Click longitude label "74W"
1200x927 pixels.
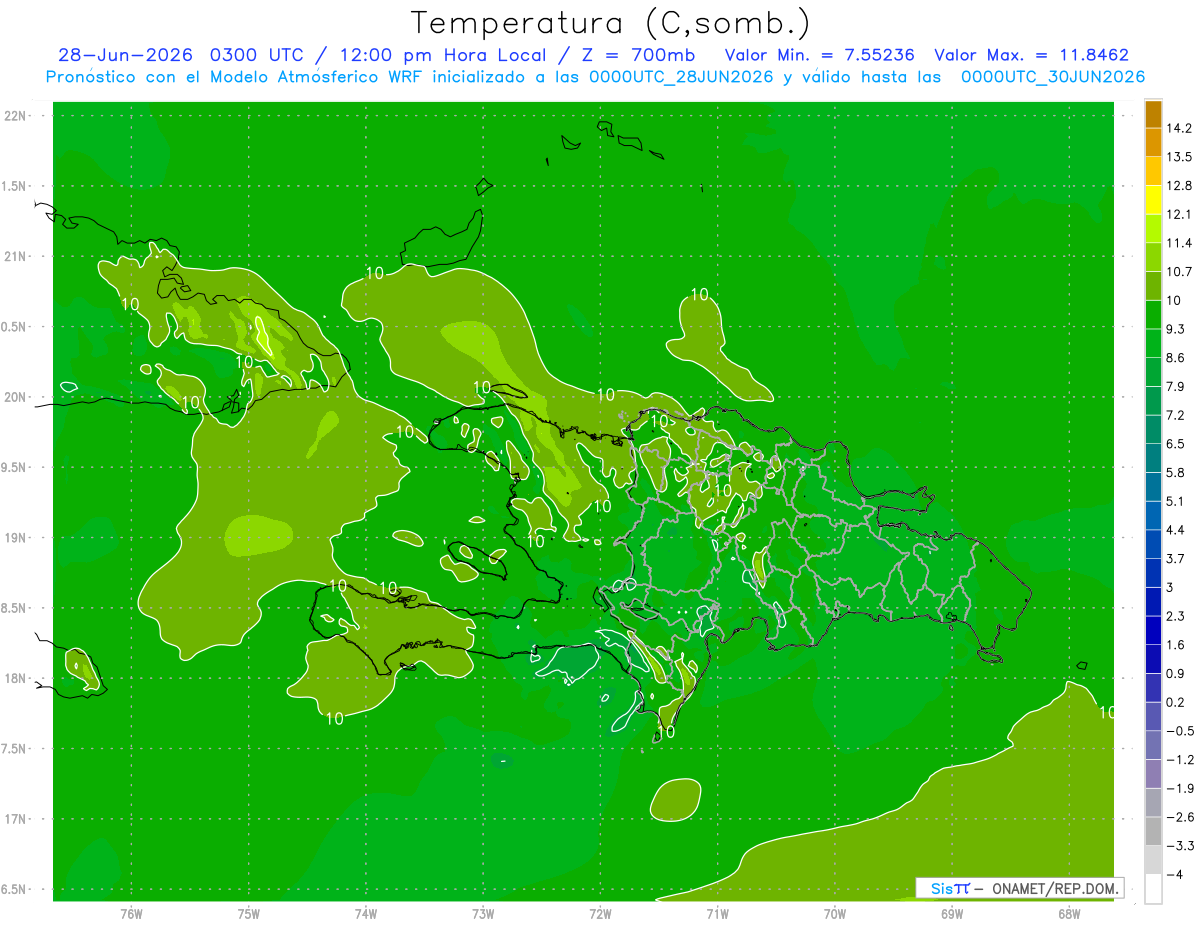click(366, 914)
